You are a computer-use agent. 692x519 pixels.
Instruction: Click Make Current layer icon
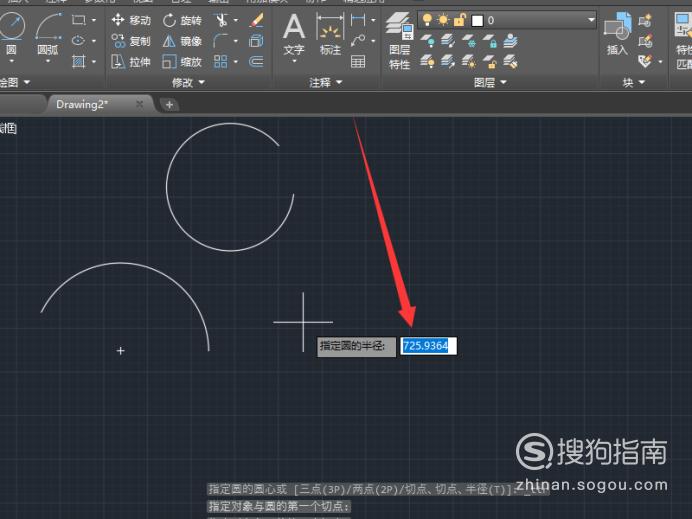510,41
